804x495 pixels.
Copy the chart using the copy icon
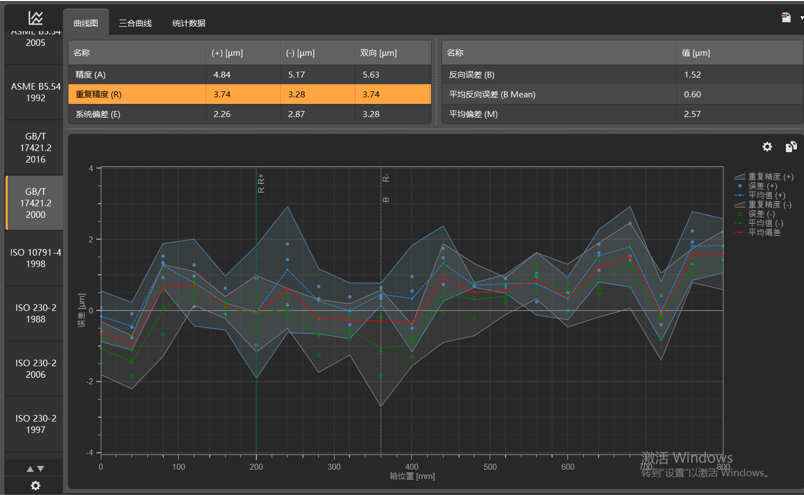tap(791, 147)
